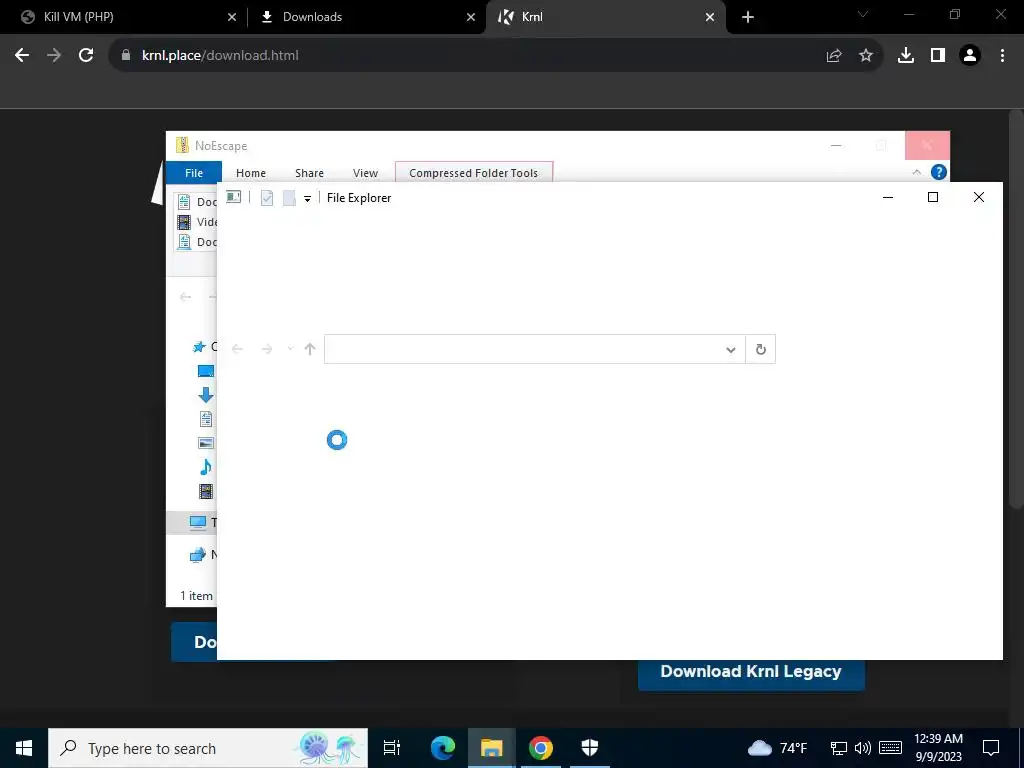The width and height of the screenshot is (1024, 768).
Task: Click the File Explorer system icon
Action: point(233,197)
